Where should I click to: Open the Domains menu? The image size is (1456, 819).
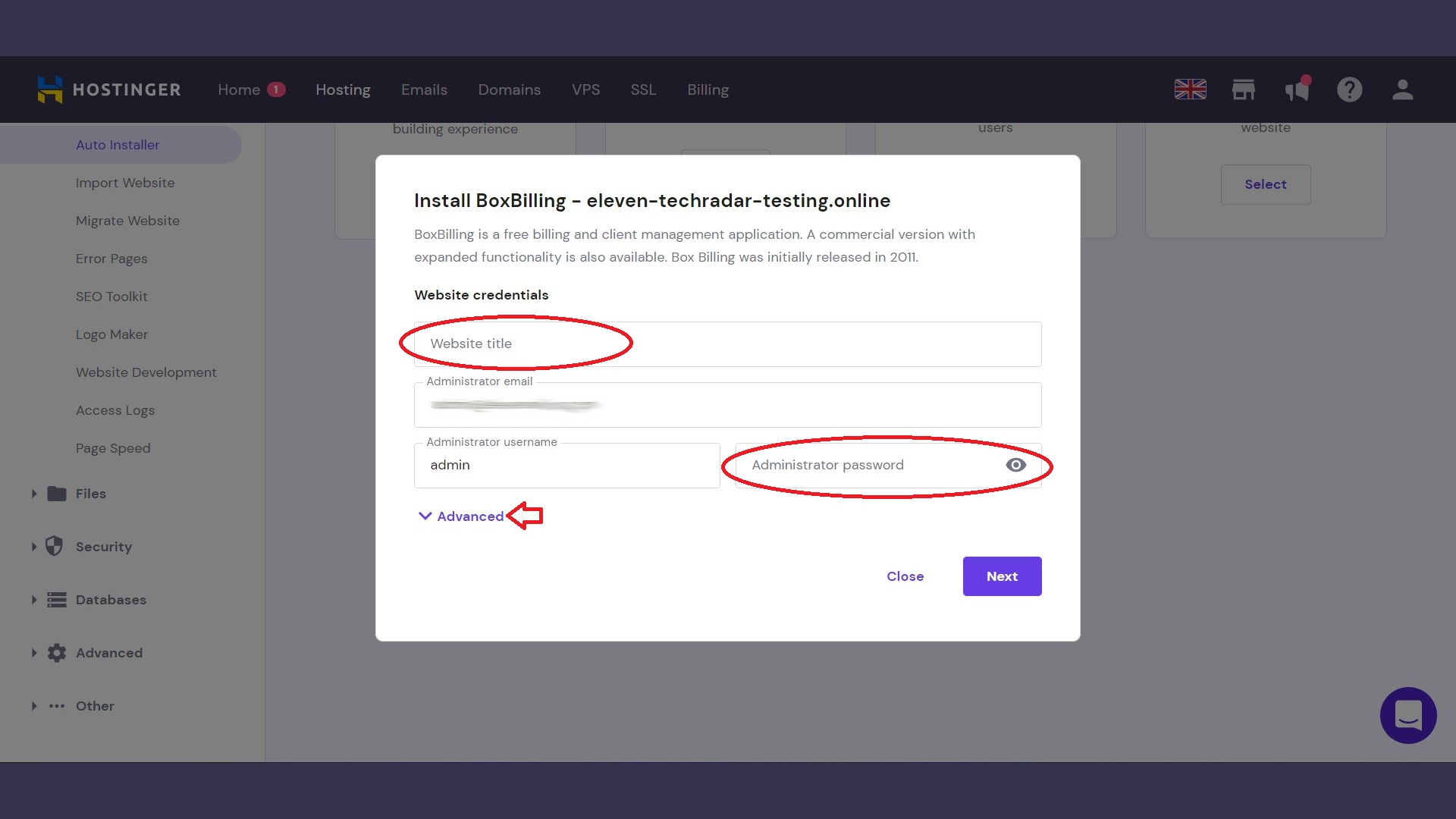[x=509, y=89]
